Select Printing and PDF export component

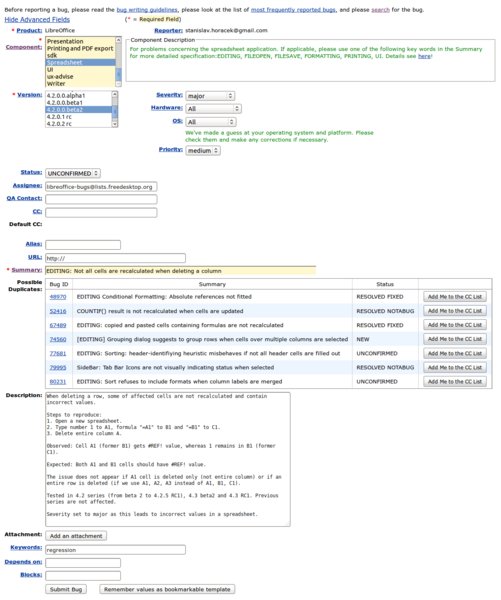(80, 48)
